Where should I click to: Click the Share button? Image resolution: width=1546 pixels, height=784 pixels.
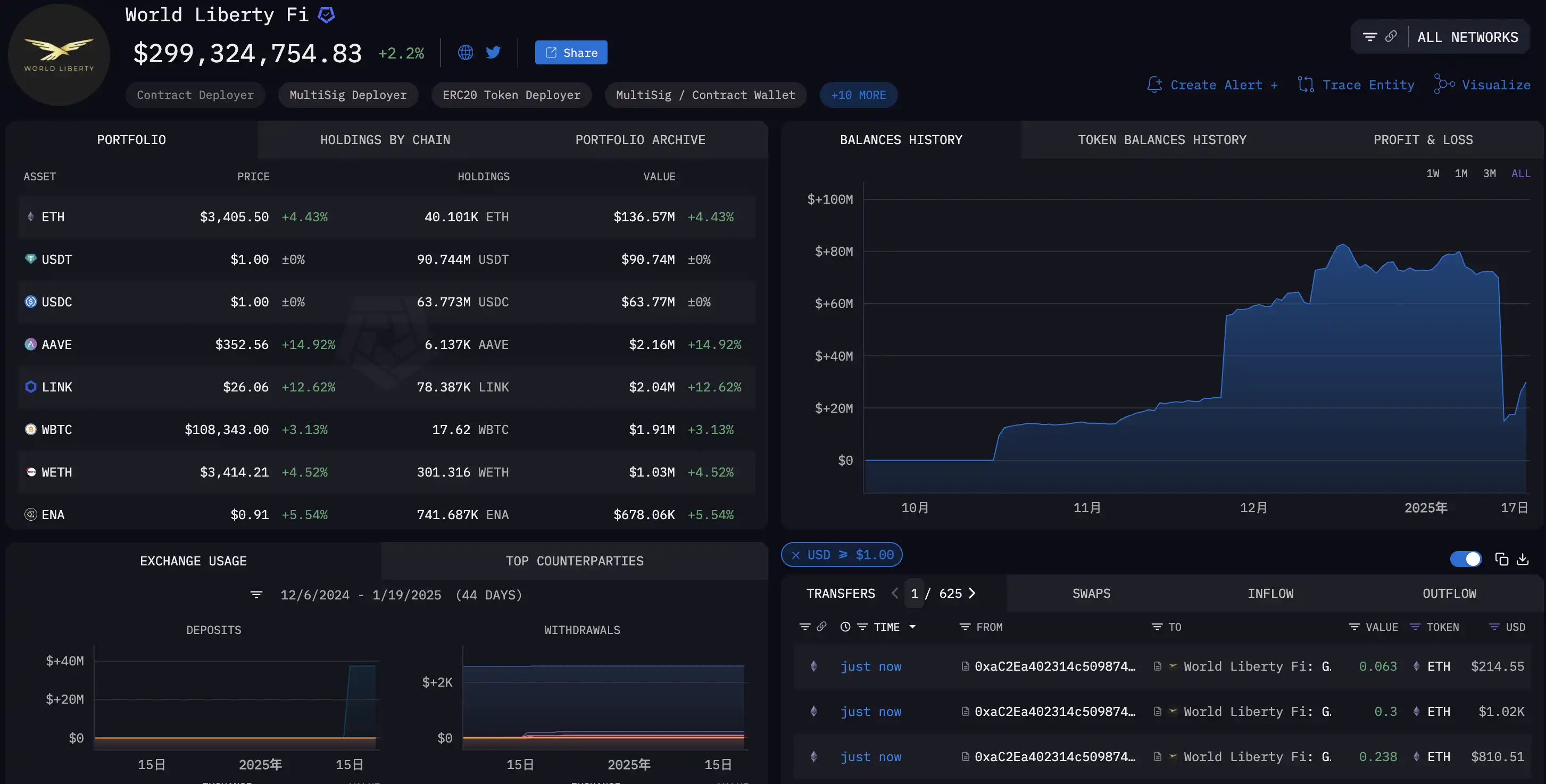coord(571,53)
